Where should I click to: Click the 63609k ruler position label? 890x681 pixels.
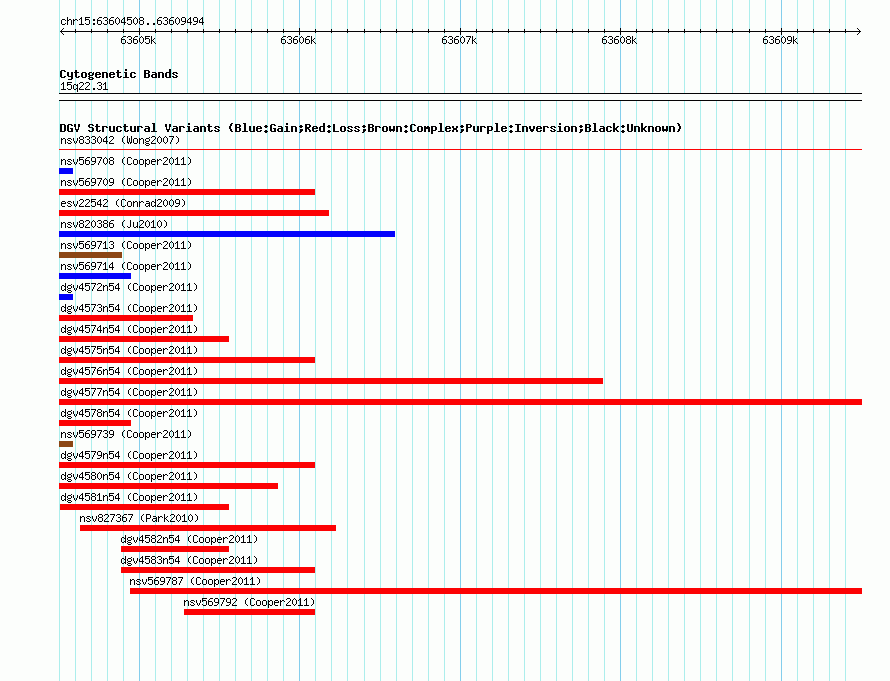(x=780, y=40)
